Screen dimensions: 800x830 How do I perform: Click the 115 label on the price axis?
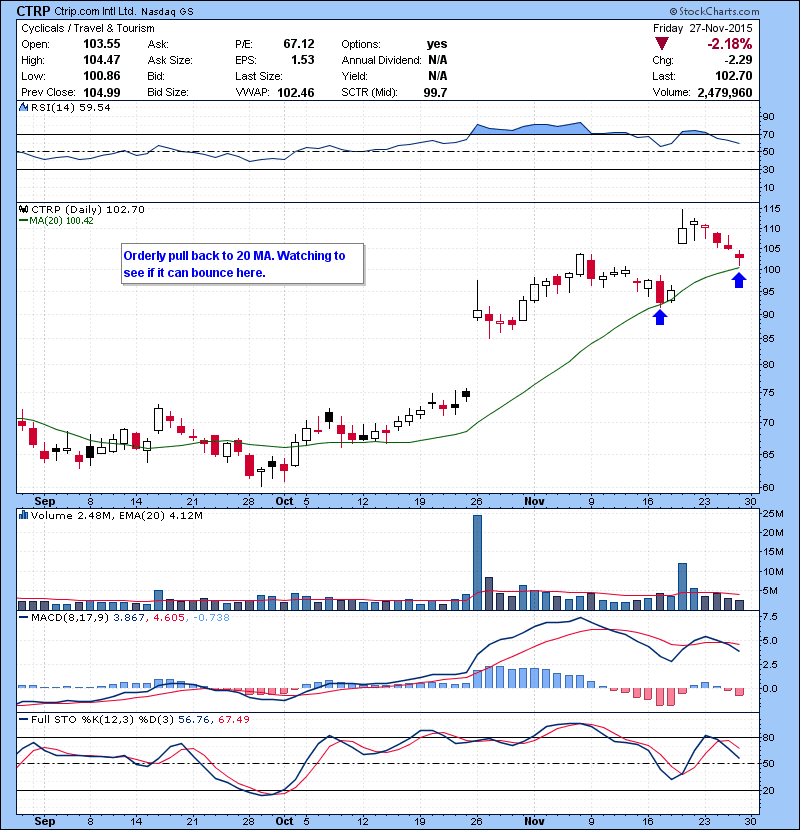[x=771, y=209]
